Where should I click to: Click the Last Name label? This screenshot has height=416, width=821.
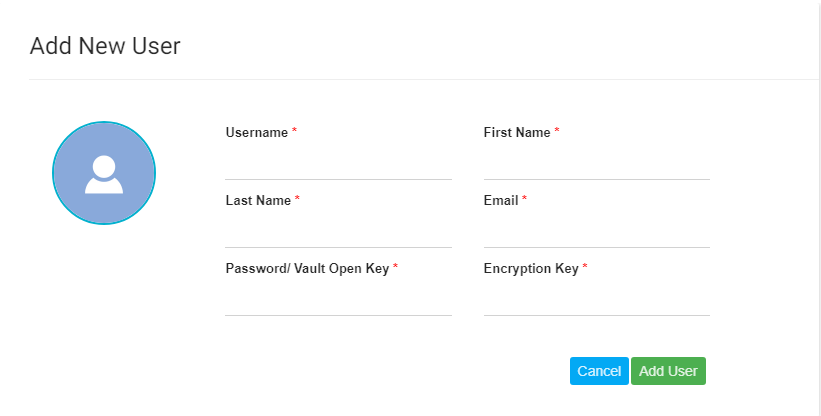click(258, 200)
